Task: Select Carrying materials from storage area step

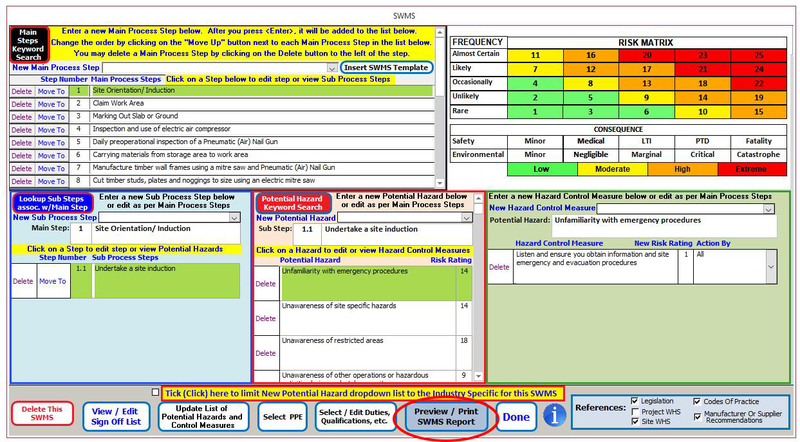Action: pyautogui.click(x=262, y=155)
